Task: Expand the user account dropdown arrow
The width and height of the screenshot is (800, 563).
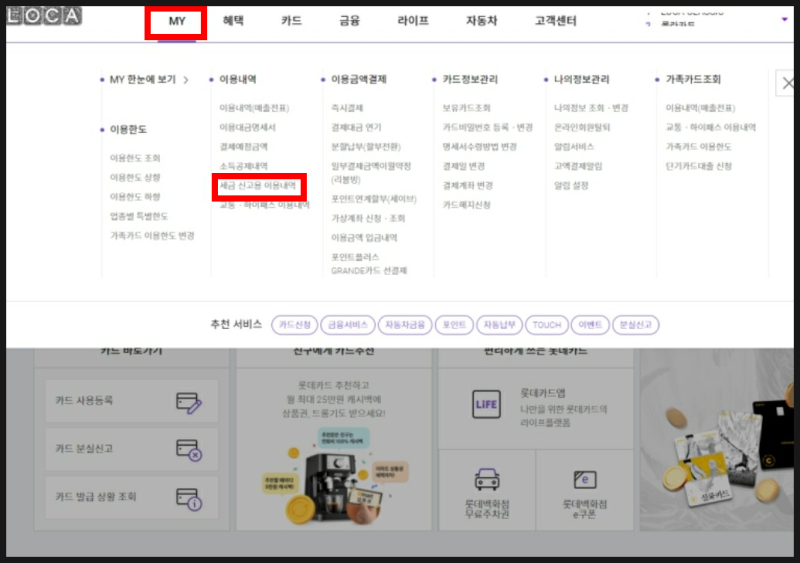Action: (x=784, y=19)
